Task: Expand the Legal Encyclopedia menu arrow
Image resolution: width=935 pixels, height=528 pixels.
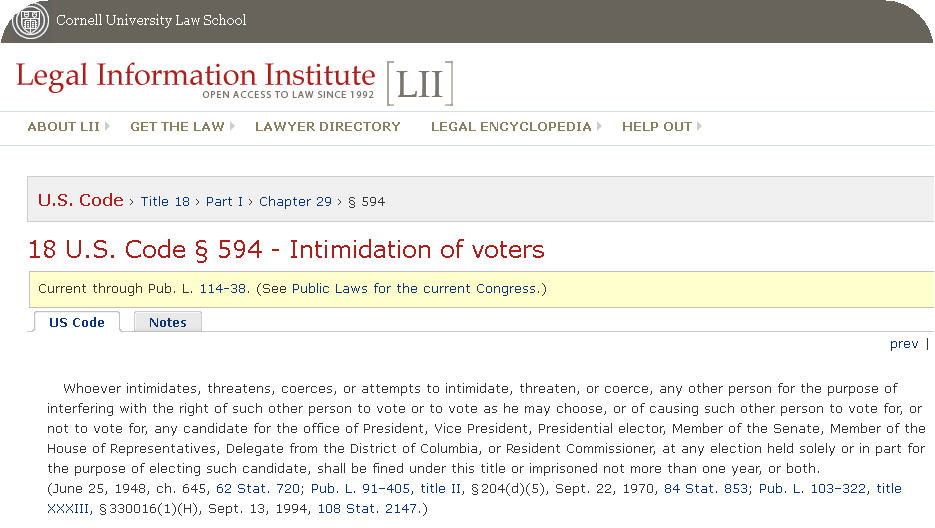Action: (x=599, y=126)
